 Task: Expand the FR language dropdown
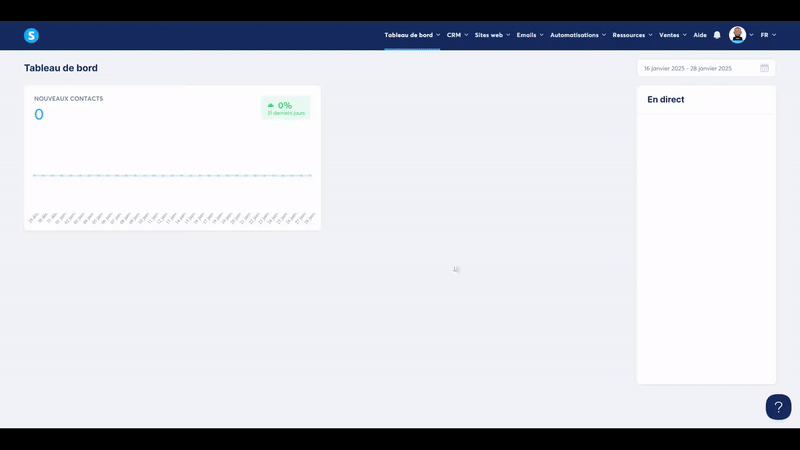click(x=768, y=35)
